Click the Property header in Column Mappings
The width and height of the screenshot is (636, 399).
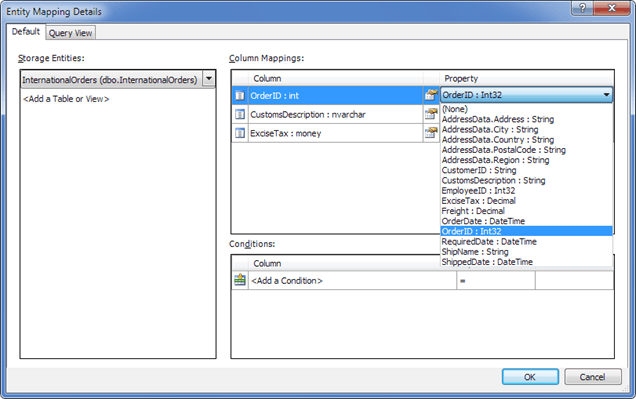[526, 78]
